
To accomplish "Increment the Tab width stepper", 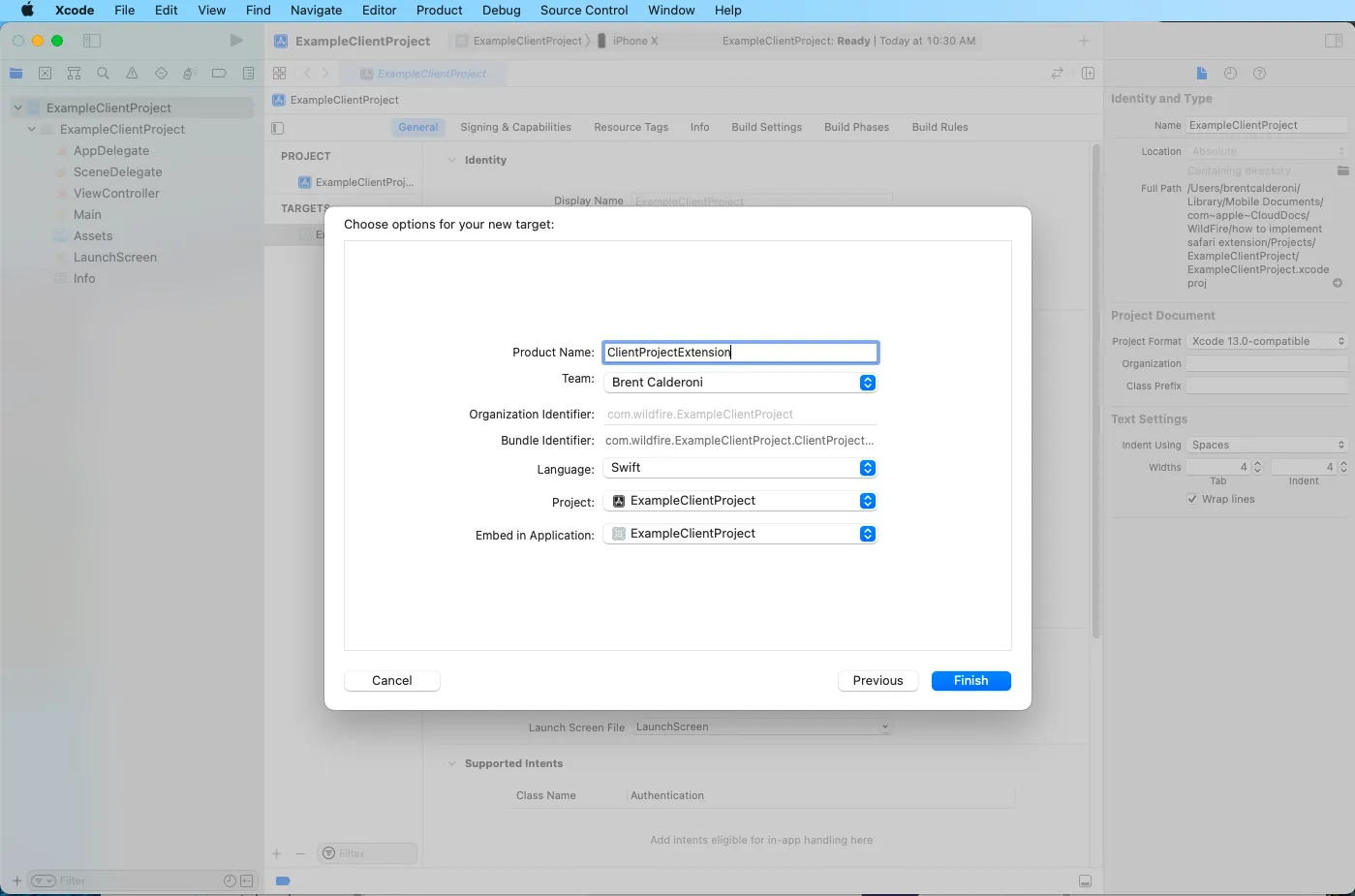I will [x=1257, y=463].
